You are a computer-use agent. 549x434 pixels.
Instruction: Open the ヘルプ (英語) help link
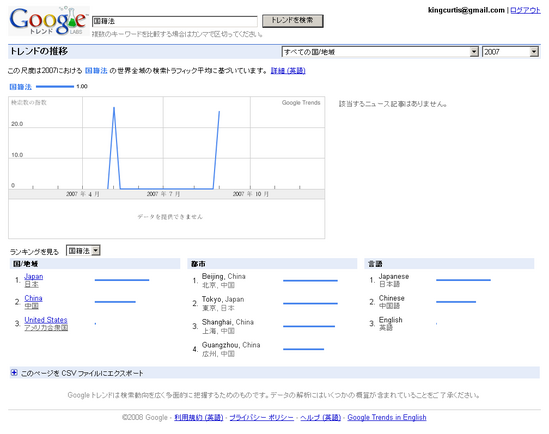(320, 418)
